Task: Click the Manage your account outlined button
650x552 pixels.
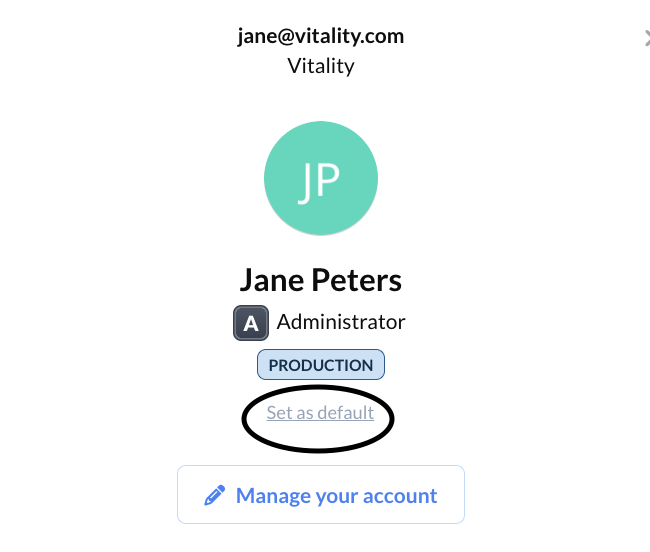Action: pos(321,494)
